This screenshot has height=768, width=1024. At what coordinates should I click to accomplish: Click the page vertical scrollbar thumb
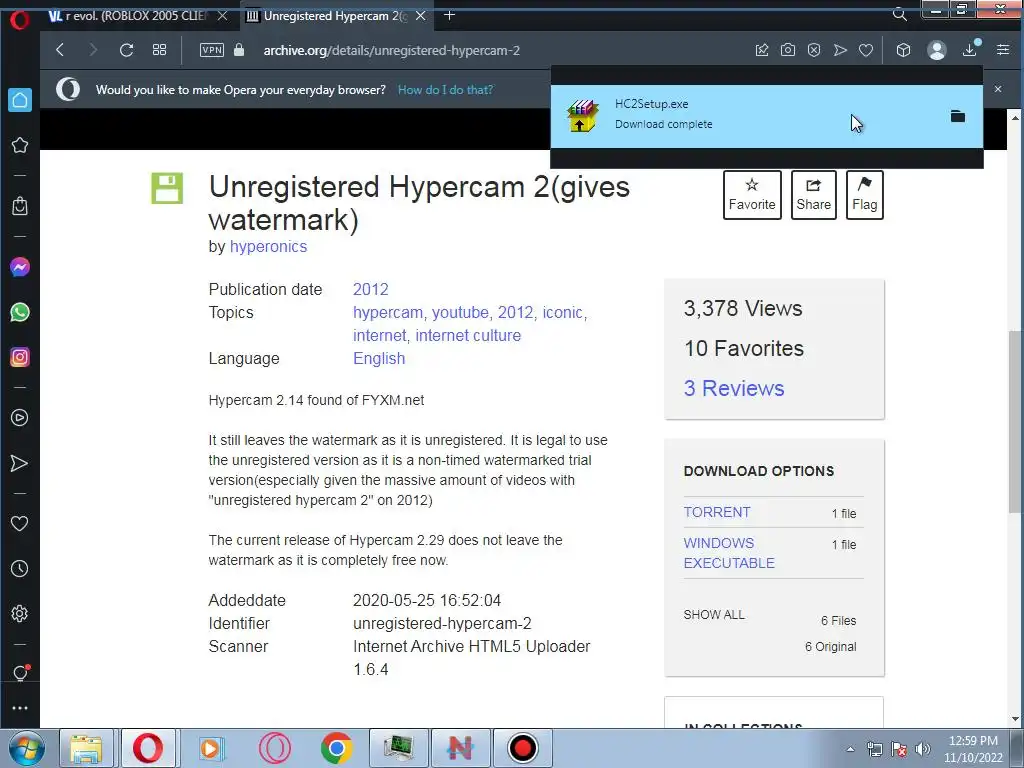click(1016, 421)
